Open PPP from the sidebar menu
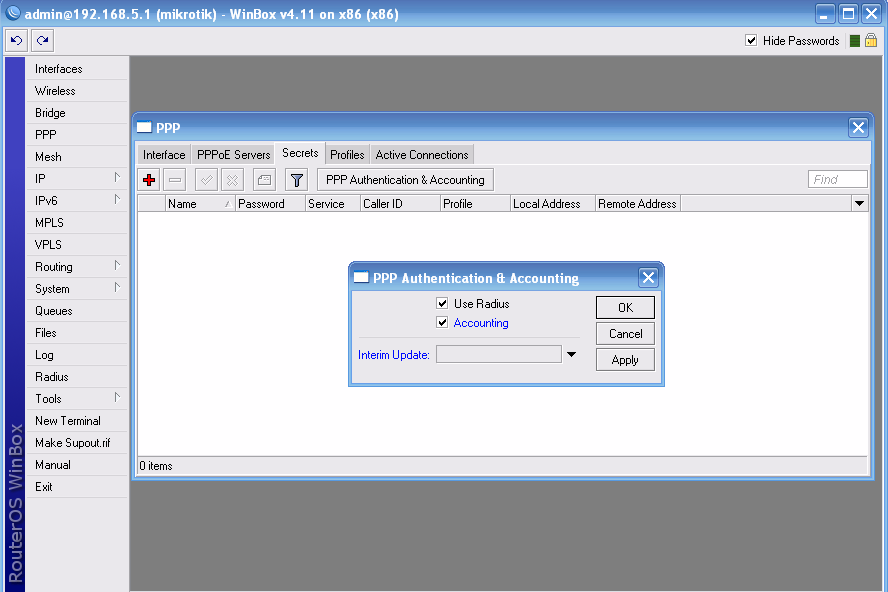This screenshot has height=592, width=888. tap(76, 135)
